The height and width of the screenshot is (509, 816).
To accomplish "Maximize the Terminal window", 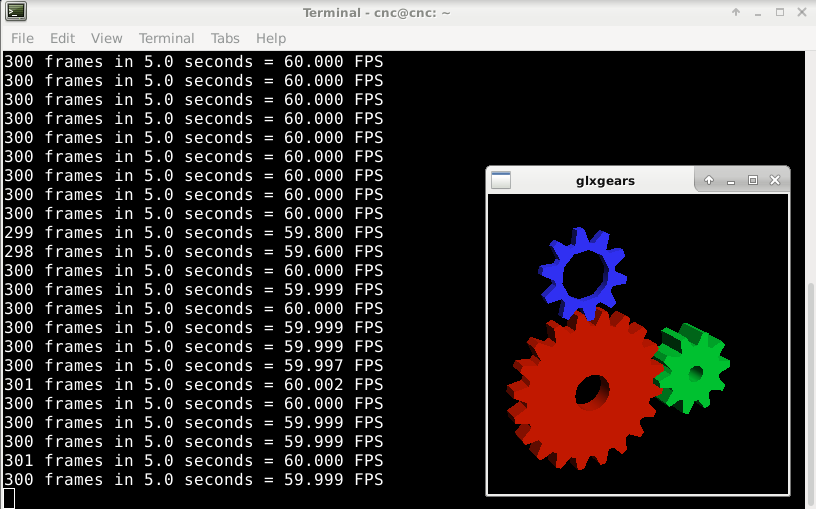I will click(780, 12).
